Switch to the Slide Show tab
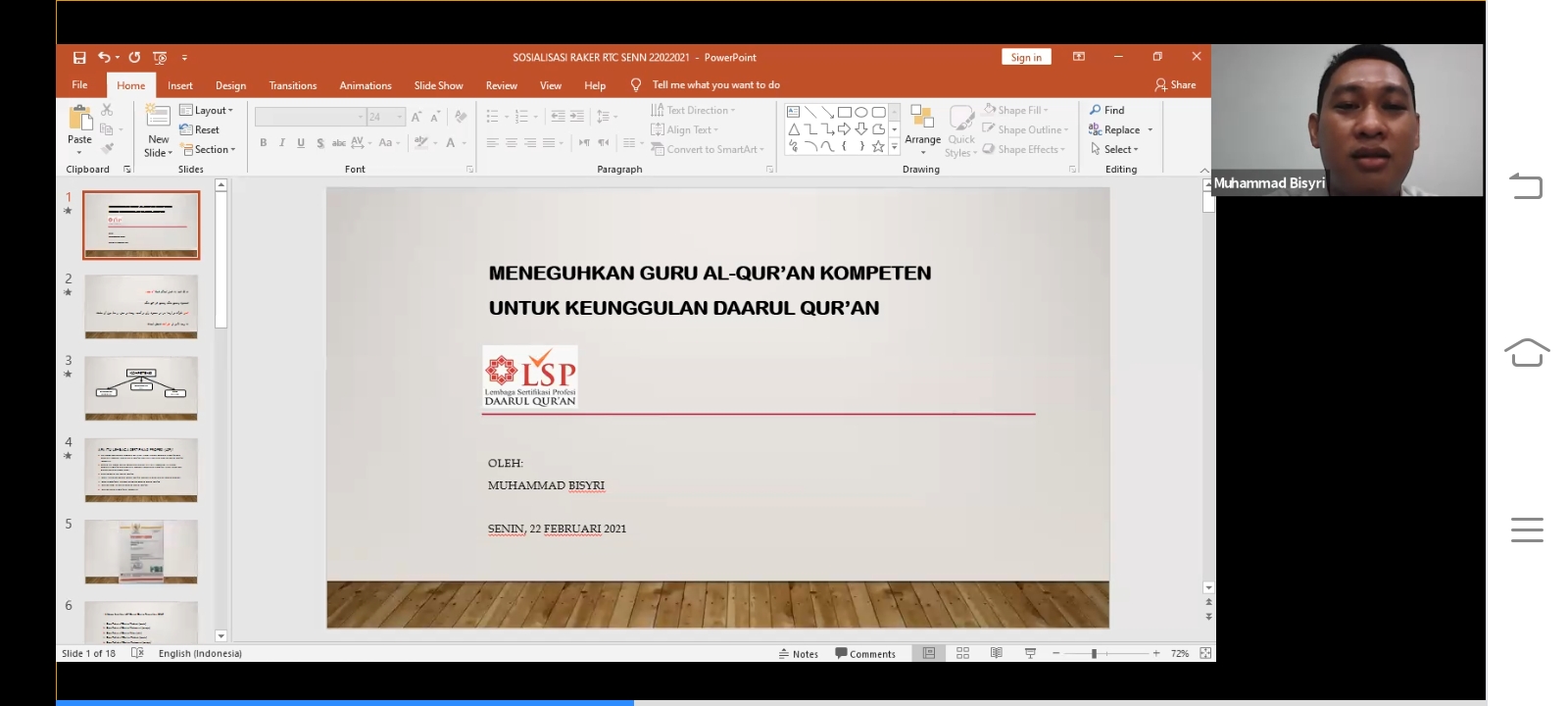 point(438,85)
